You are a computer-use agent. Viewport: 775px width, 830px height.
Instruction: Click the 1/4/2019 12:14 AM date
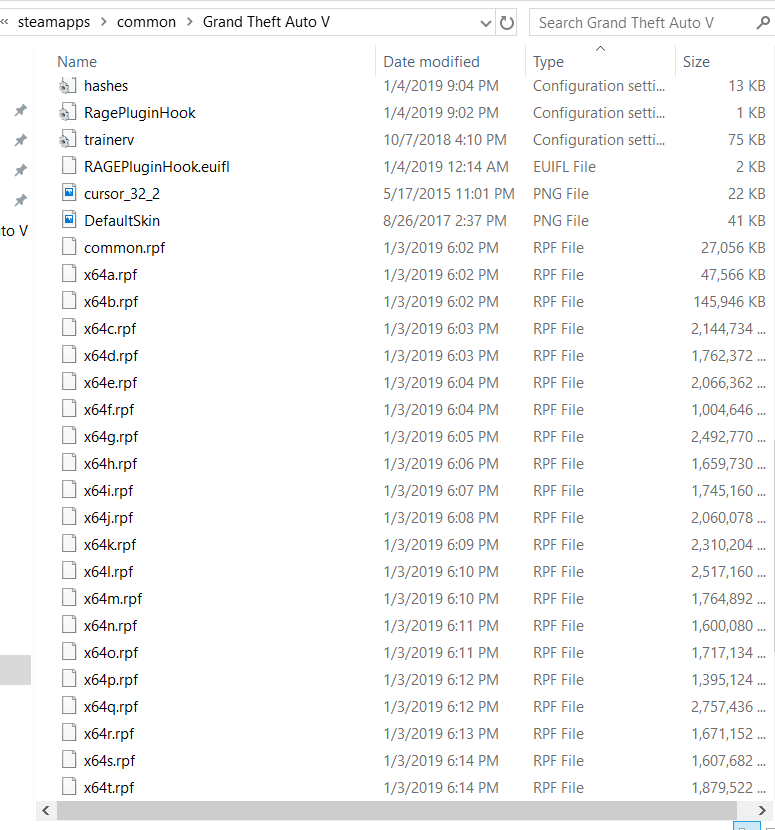click(446, 167)
